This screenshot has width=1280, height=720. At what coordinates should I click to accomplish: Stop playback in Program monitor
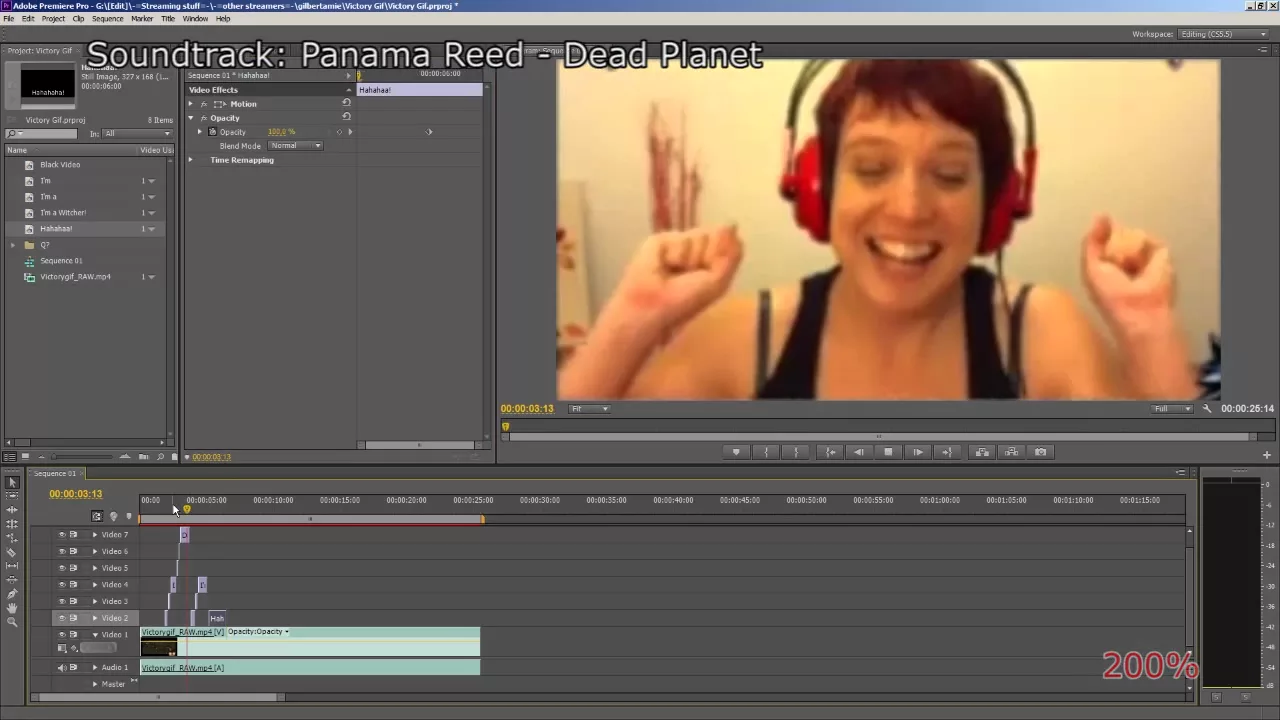click(888, 452)
